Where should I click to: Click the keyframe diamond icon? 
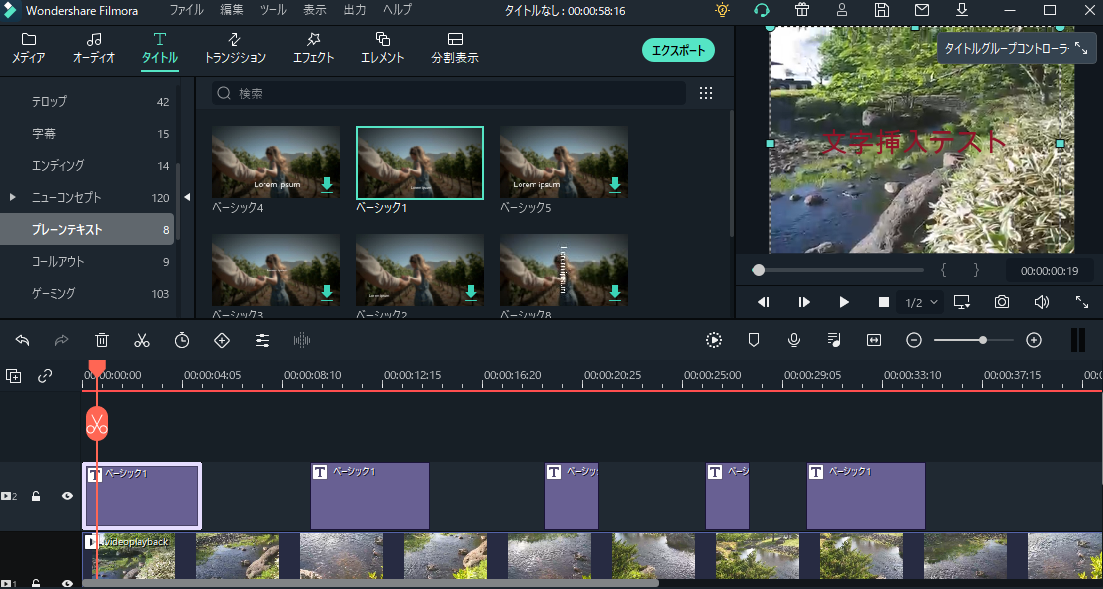click(x=222, y=341)
